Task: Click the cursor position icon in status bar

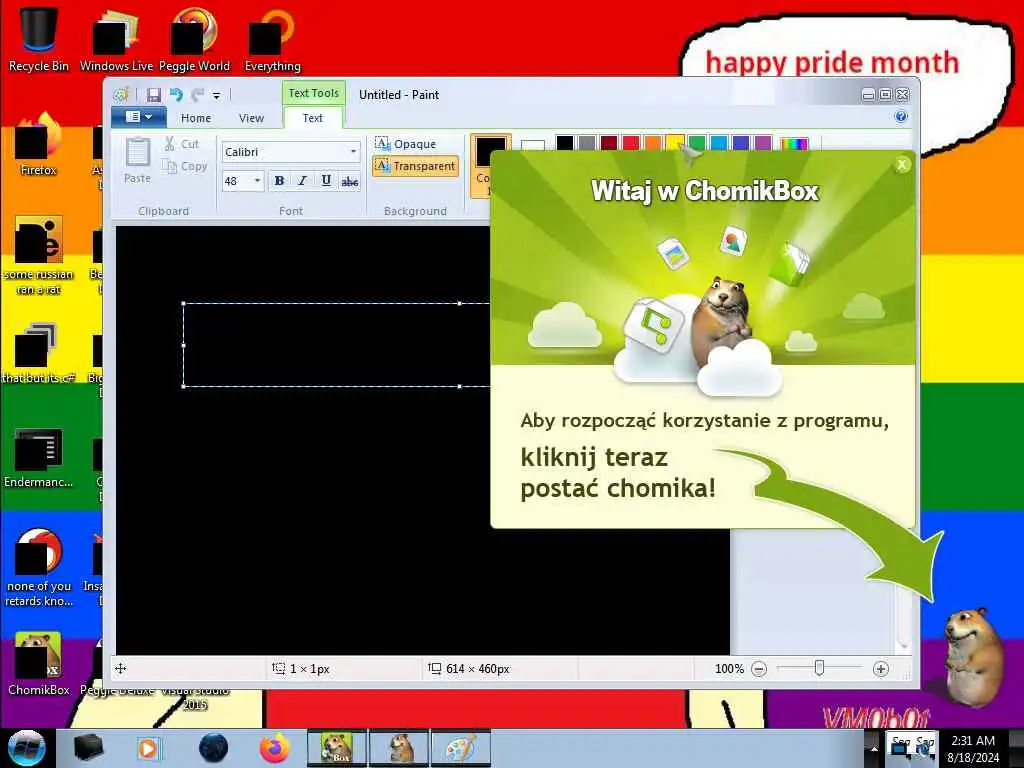Action: 121,669
